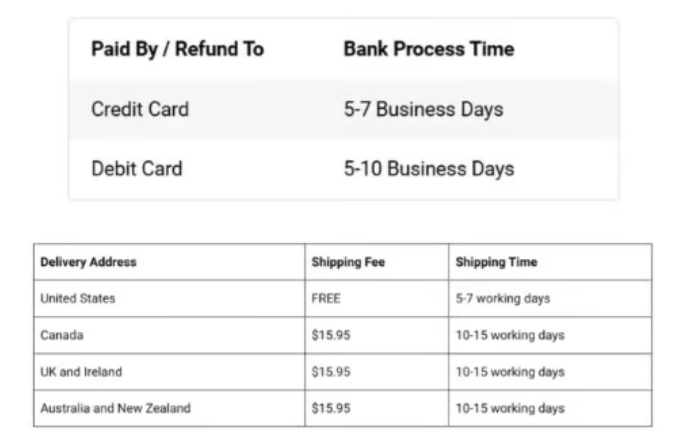The height and width of the screenshot is (436, 686).
Task: Select the "UK and Ireland" cell
Action: pyautogui.click(x=81, y=372)
